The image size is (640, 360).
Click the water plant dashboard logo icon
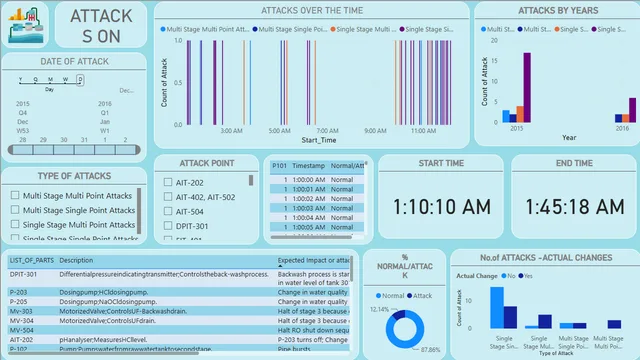[26, 25]
